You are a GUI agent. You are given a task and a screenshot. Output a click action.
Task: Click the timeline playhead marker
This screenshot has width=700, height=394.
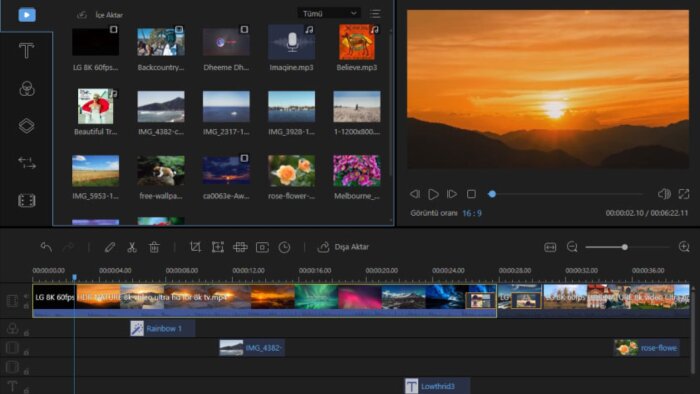pyautogui.click(x=75, y=278)
